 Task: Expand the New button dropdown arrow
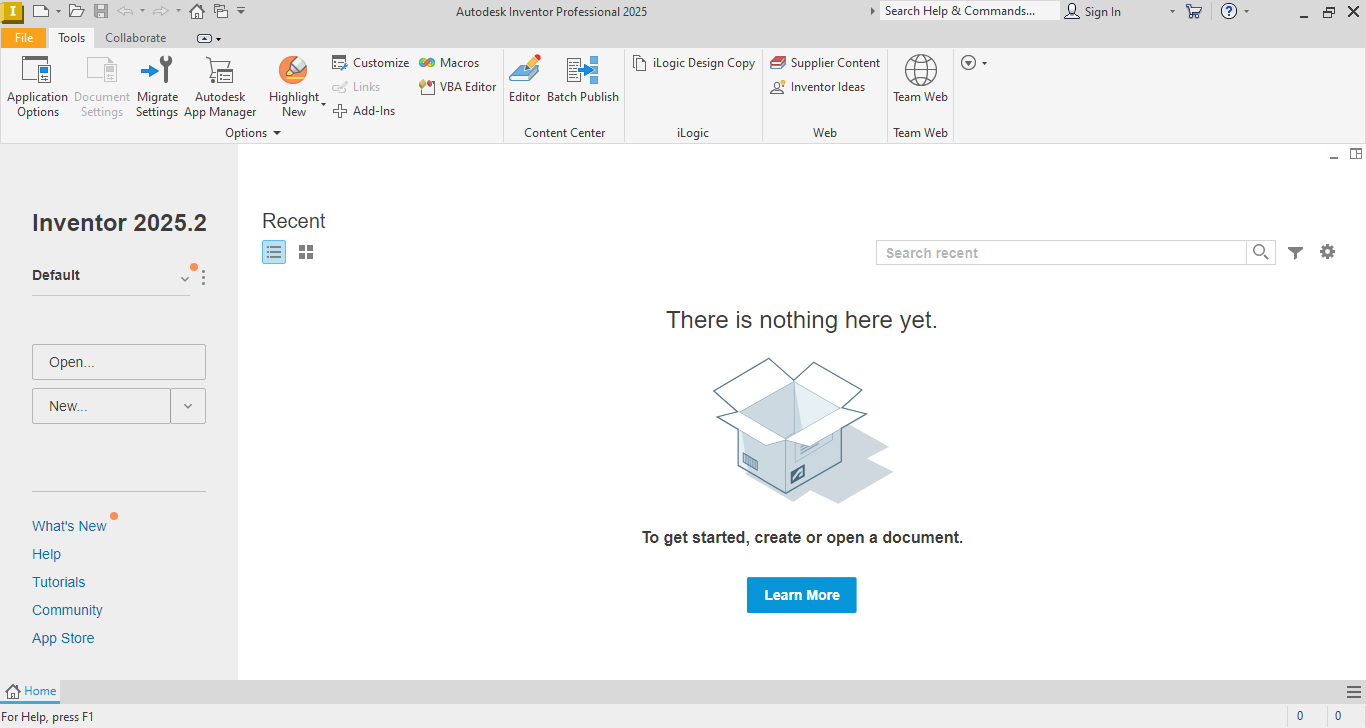tap(188, 406)
